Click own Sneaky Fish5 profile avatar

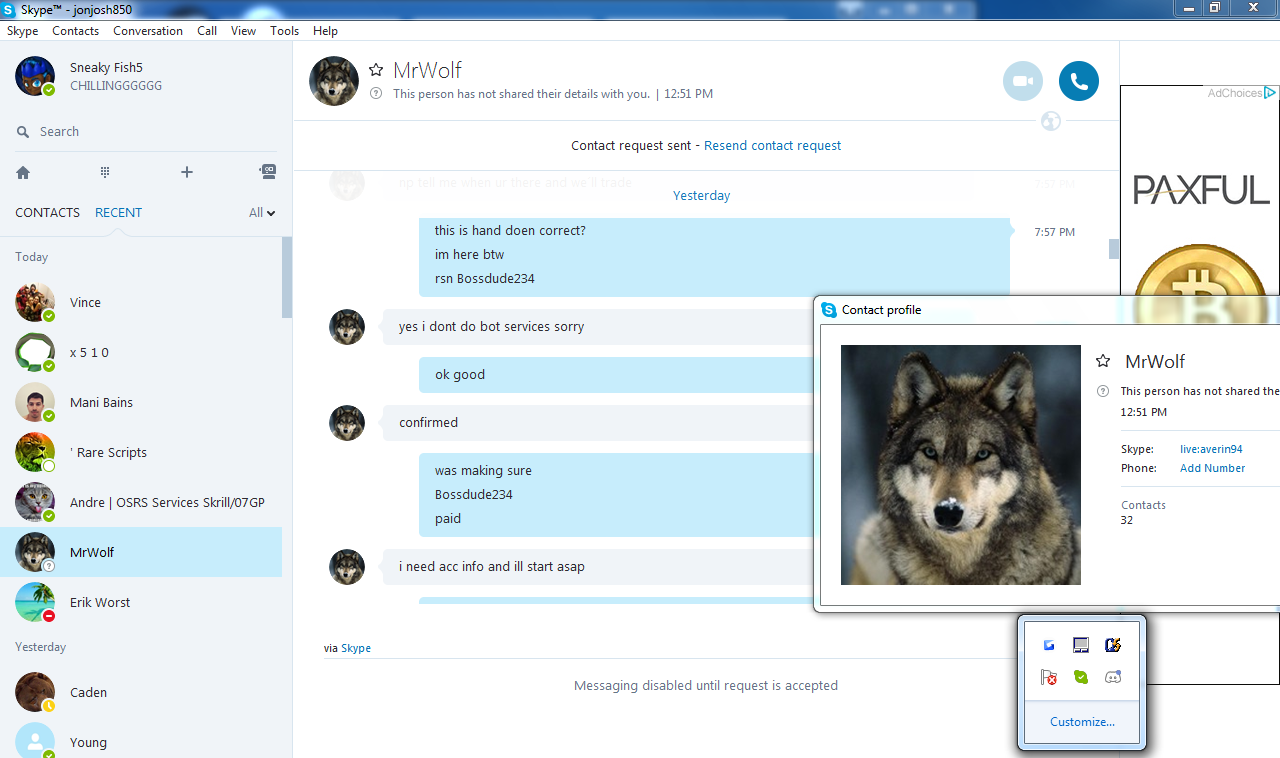[35, 76]
